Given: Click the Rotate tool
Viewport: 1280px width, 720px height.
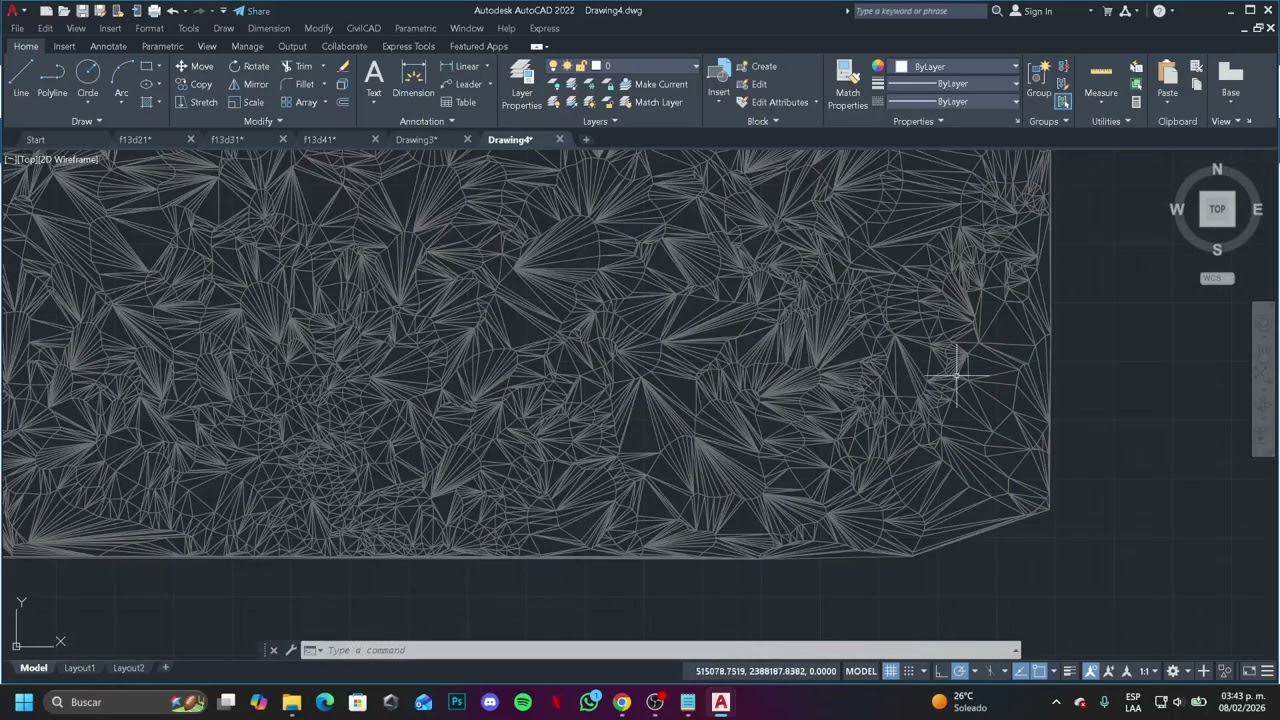Looking at the screenshot, I should 248,66.
